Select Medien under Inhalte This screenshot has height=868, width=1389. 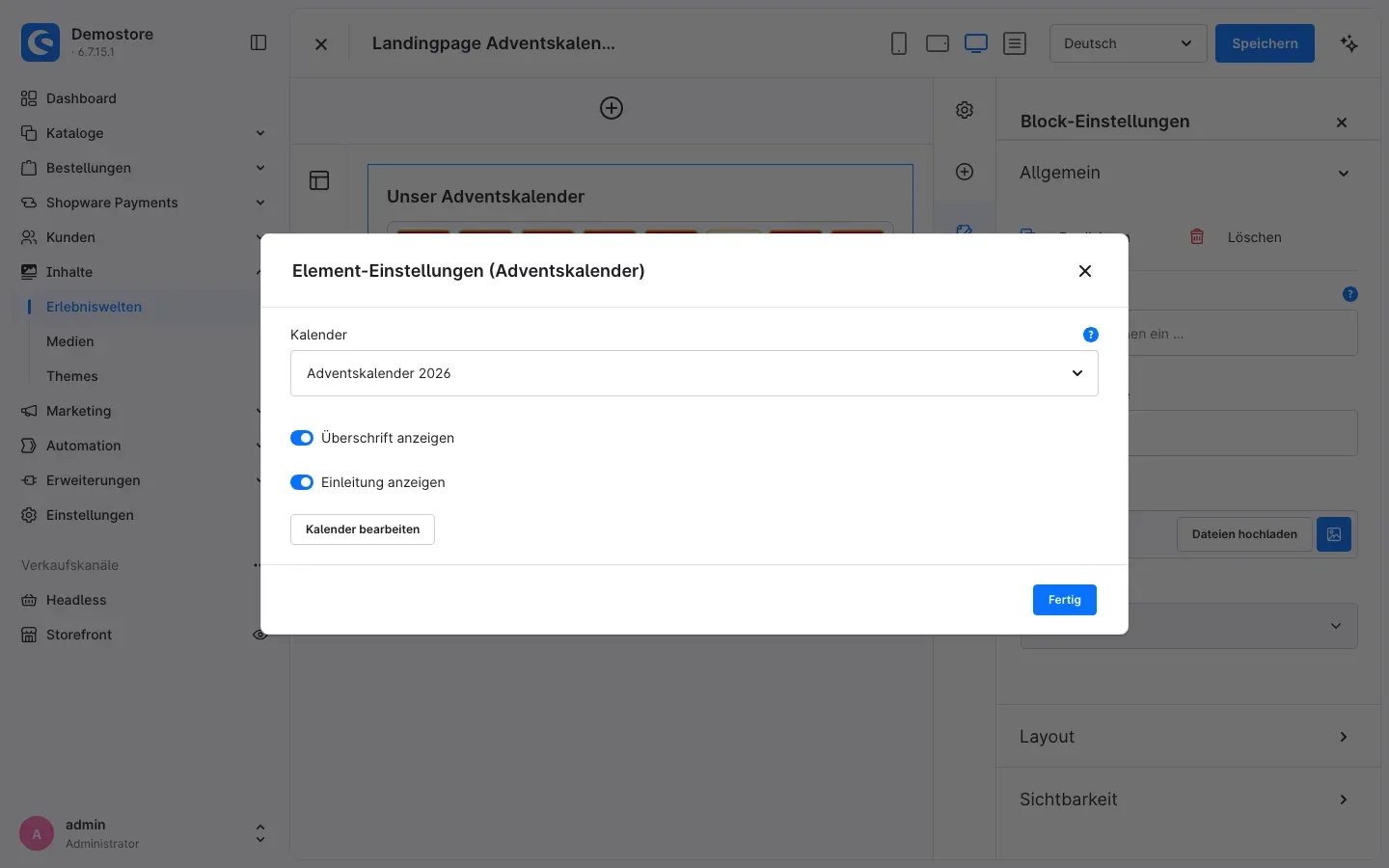click(70, 341)
